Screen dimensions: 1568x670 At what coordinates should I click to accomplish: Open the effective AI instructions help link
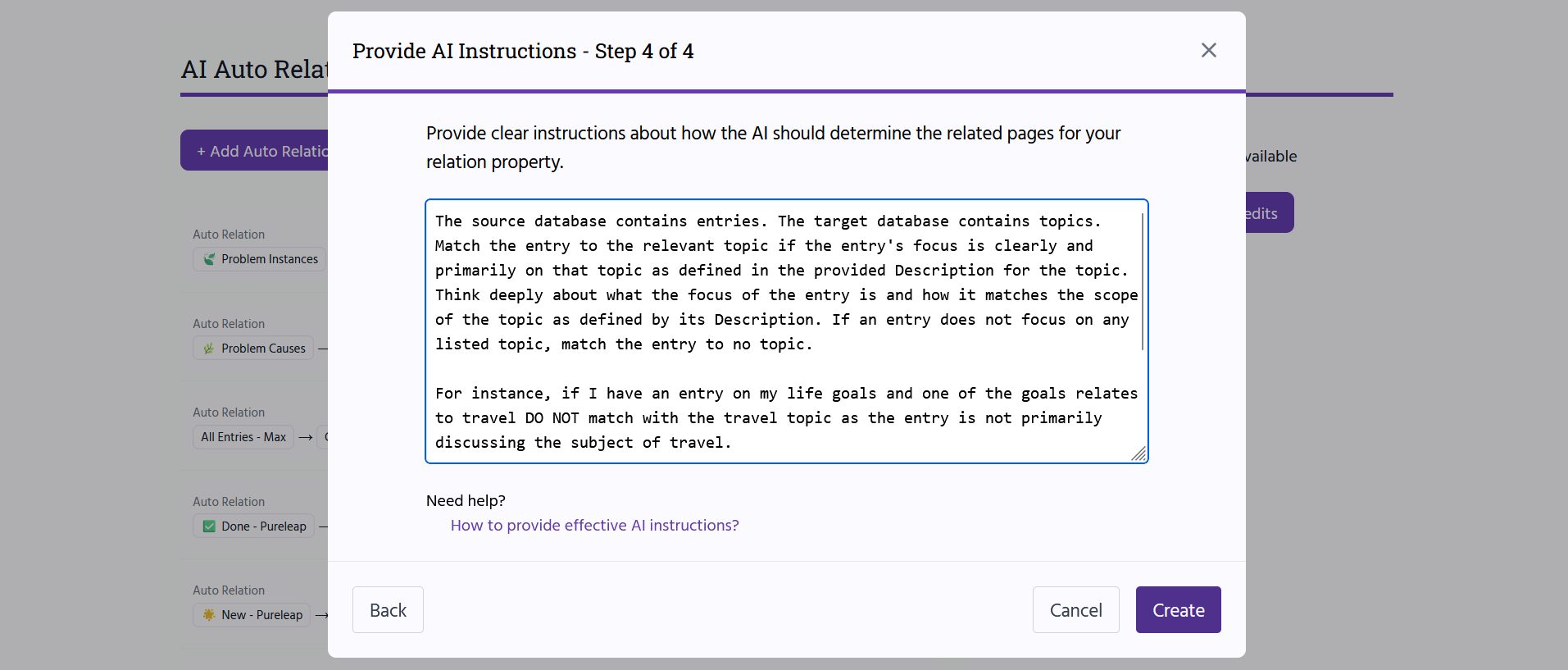click(594, 526)
